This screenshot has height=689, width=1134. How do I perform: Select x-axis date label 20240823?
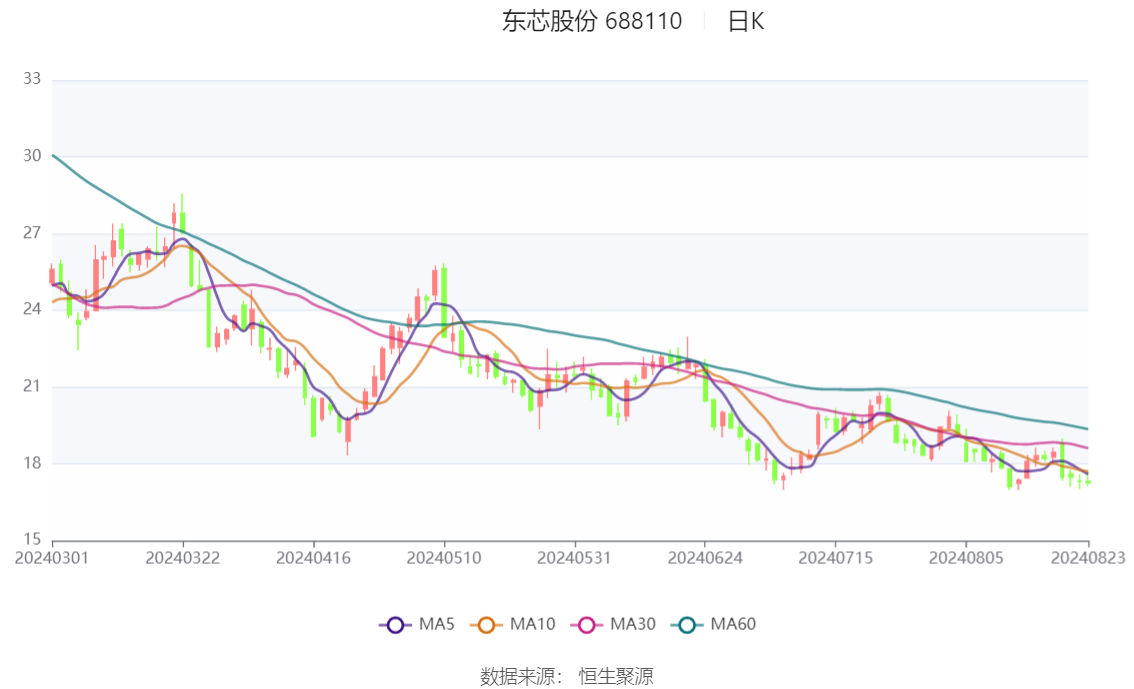[1088, 558]
